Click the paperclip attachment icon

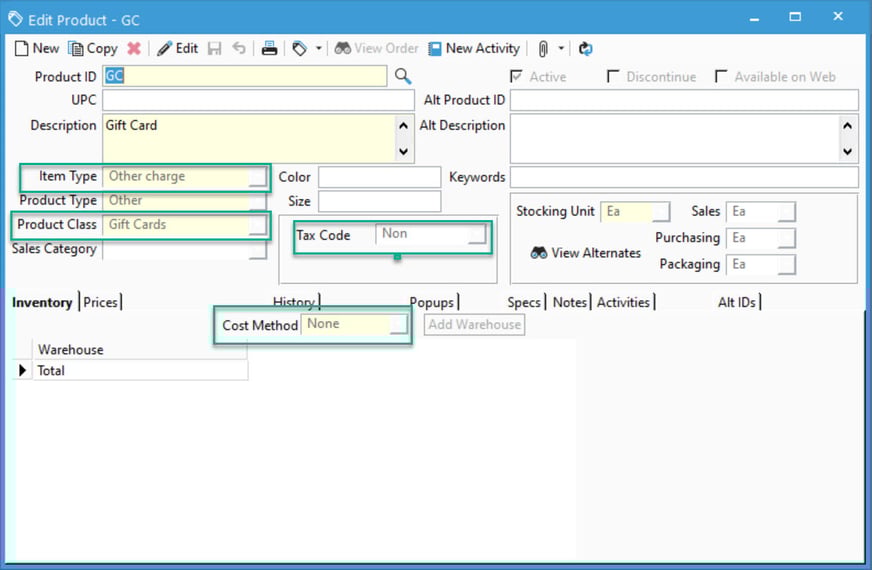[x=543, y=48]
